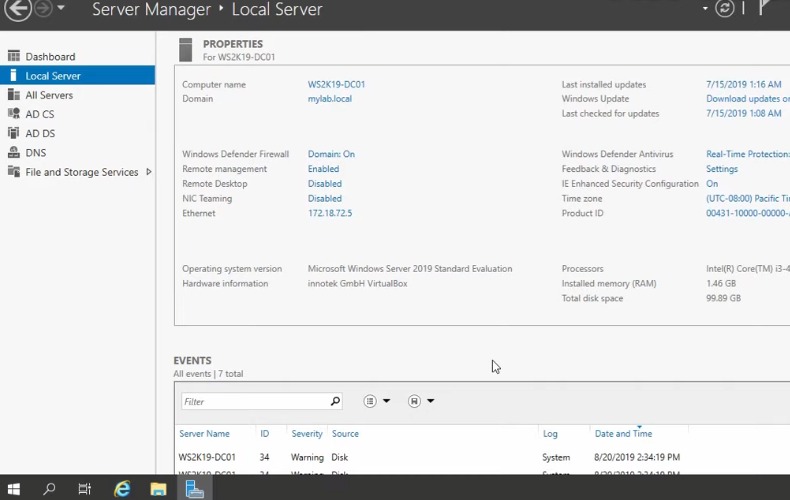Click the back navigation arrow
The image size is (790, 500).
(x=17, y=9)
